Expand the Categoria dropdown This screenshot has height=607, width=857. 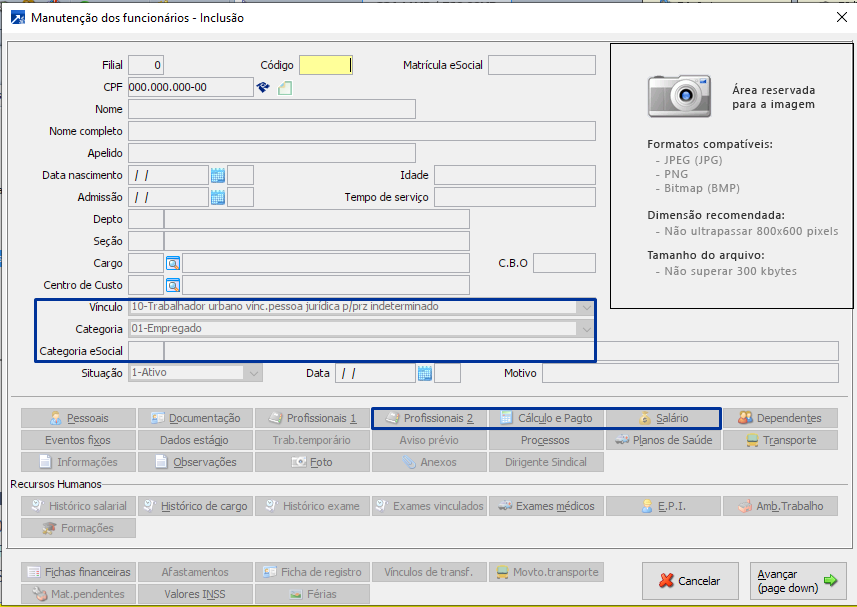(x=586, y=329)
